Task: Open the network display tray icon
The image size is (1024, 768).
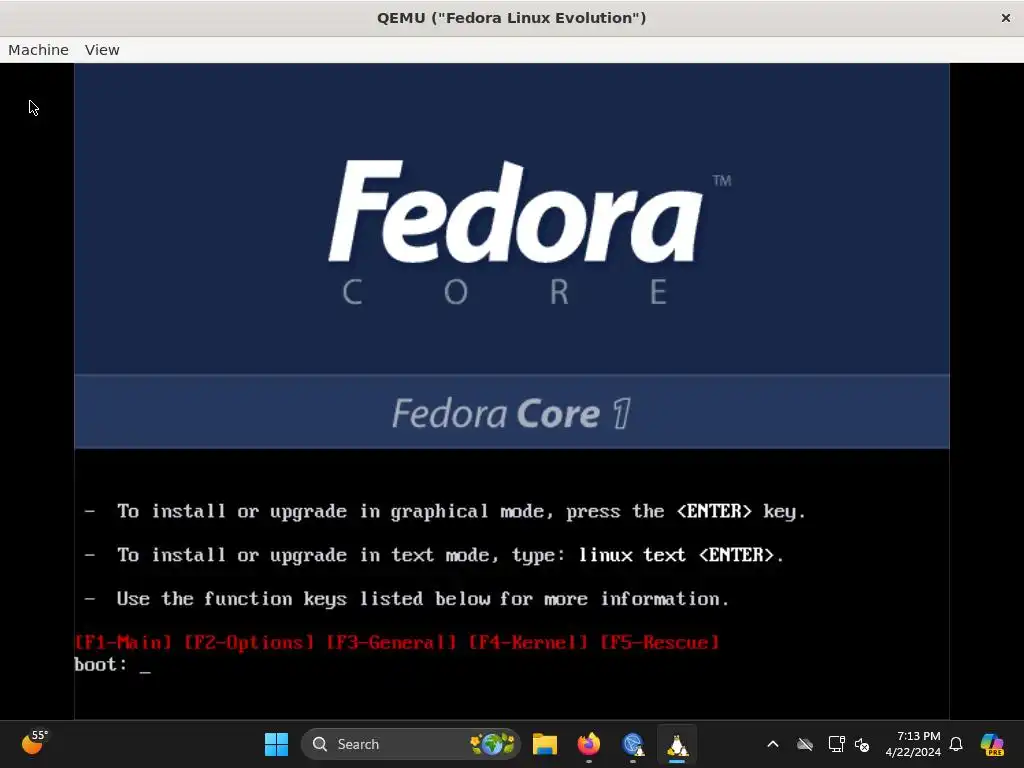Action: point(836,744)
